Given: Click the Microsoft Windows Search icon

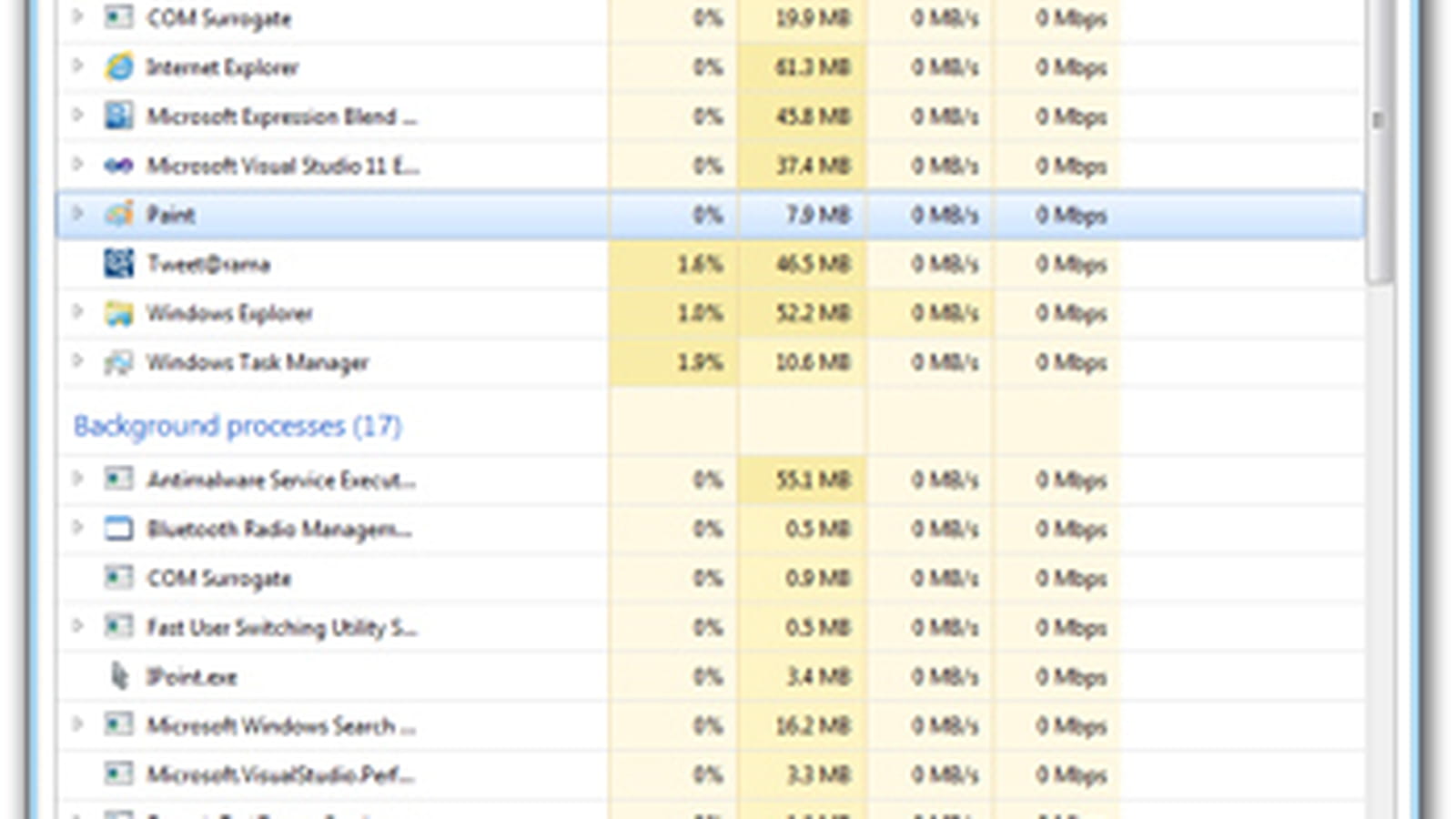Looking at the screenshot, I should [118, 725].
